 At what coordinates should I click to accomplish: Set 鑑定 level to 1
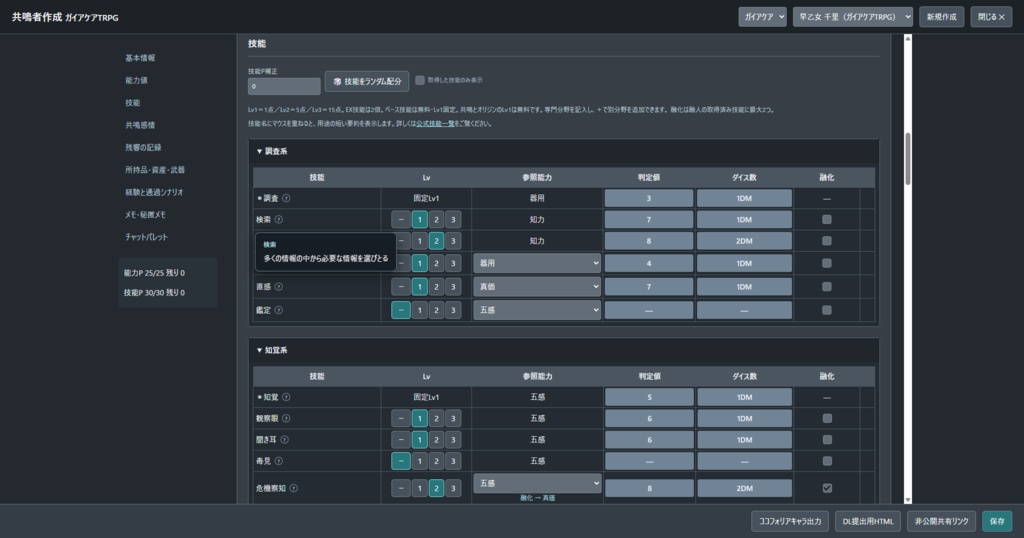(419, 310)
